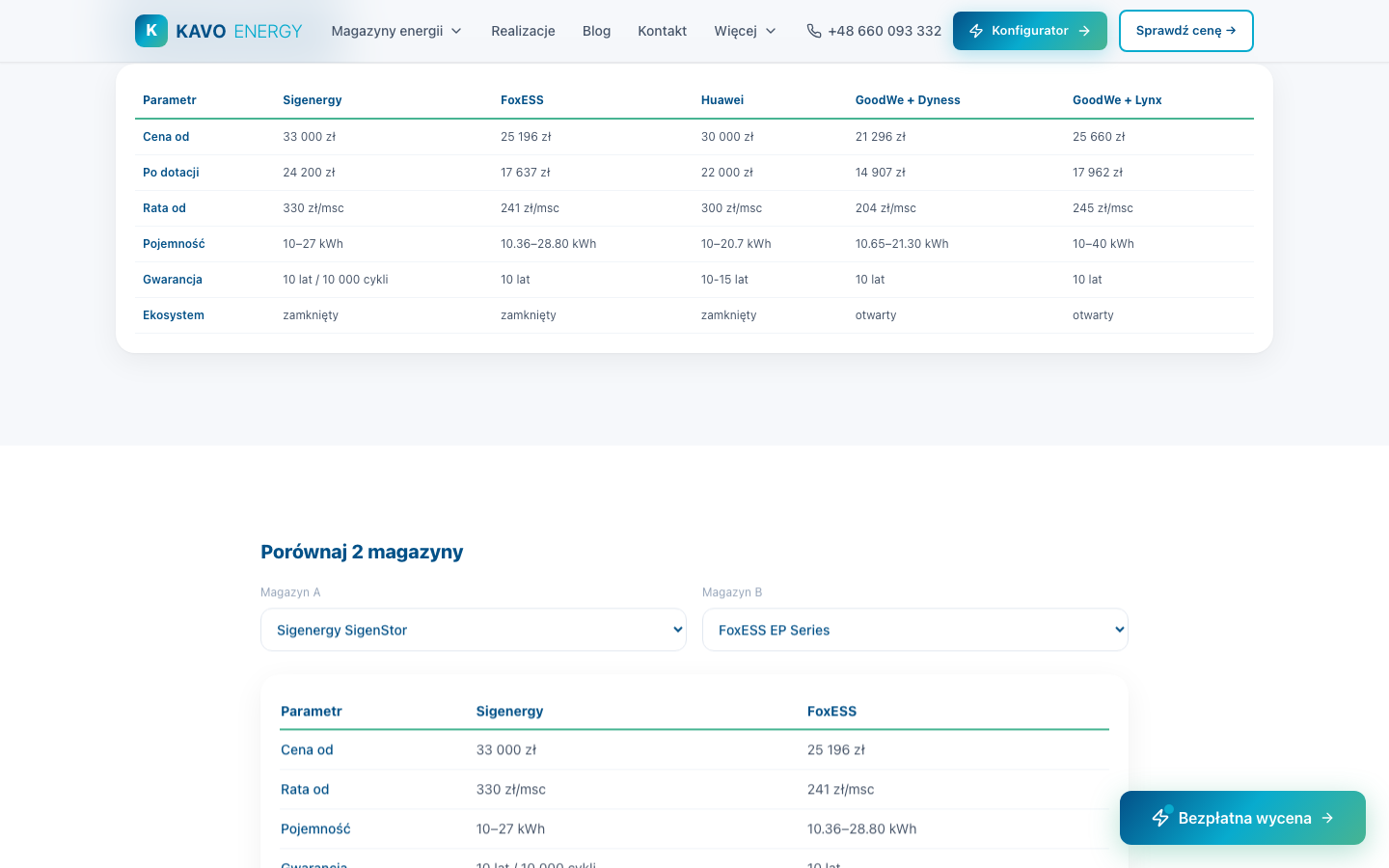Click the GoodWe + Lynx column header
1389x868 pixels.
1117,100
